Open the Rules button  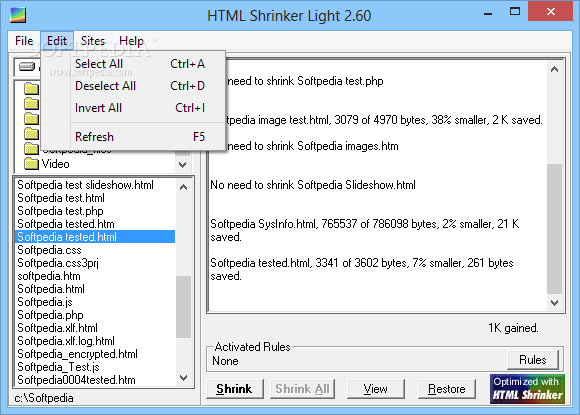pos(533,360)
